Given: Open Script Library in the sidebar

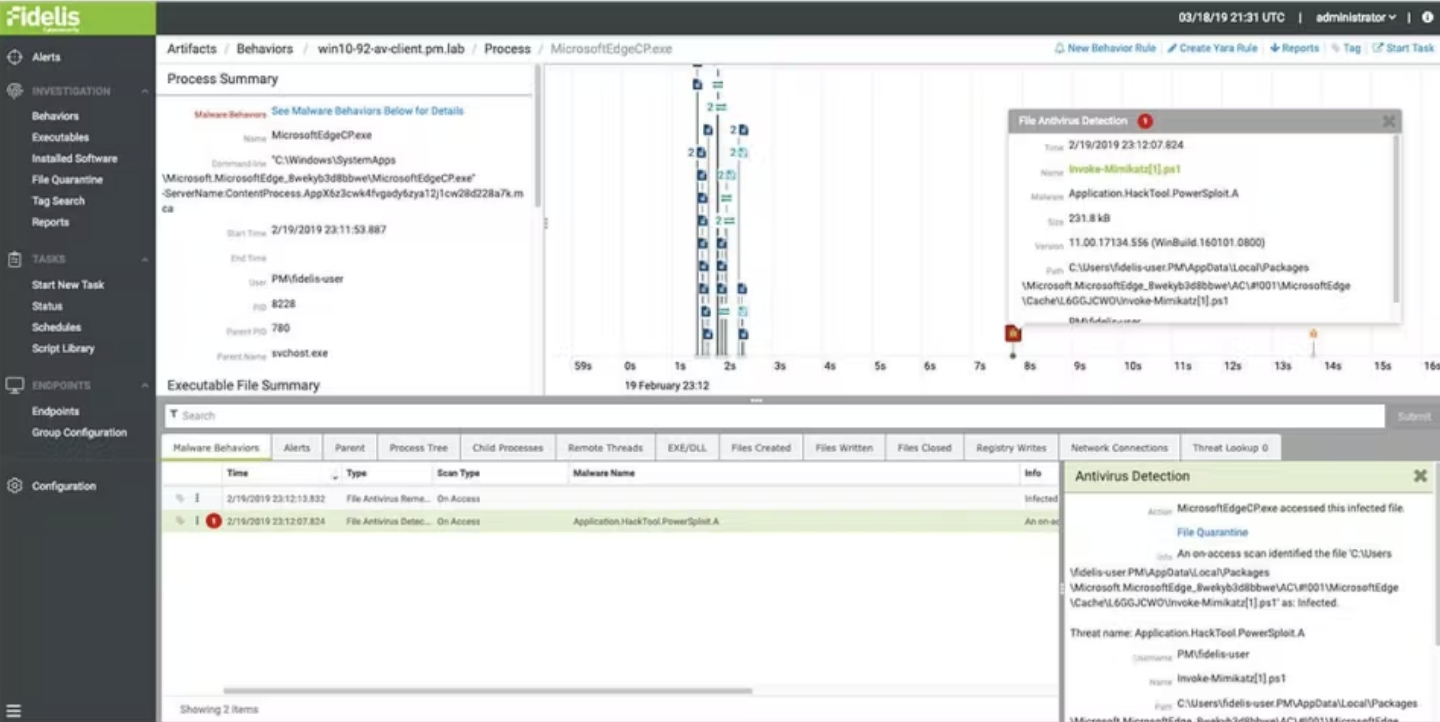Looking at the screenshot, I should pos(63,348).
